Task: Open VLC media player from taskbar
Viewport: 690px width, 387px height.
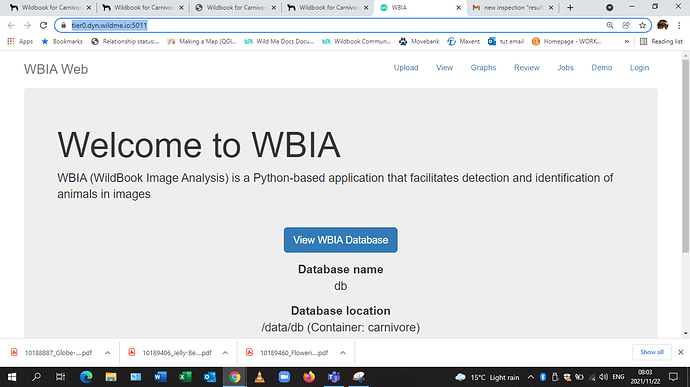Action: click(x=259, y=377)
